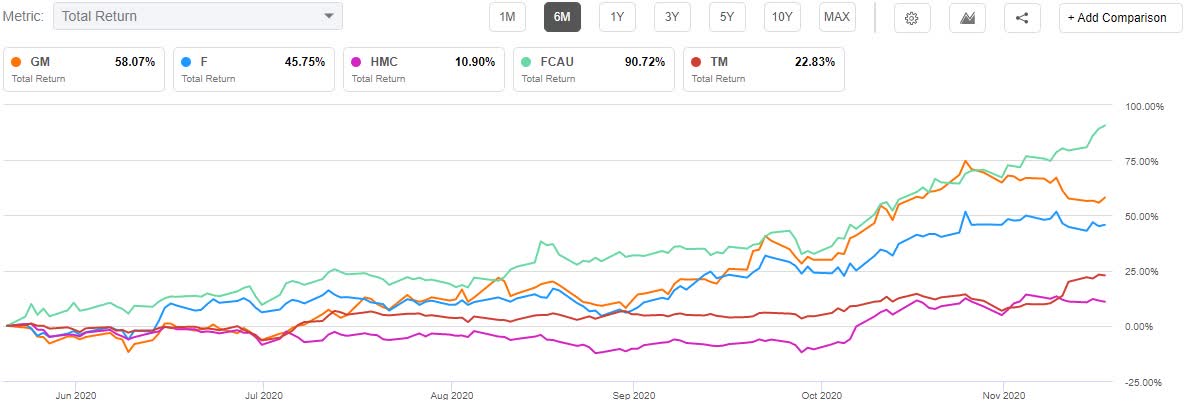Choose the 10Y time range

pos(781,17)
